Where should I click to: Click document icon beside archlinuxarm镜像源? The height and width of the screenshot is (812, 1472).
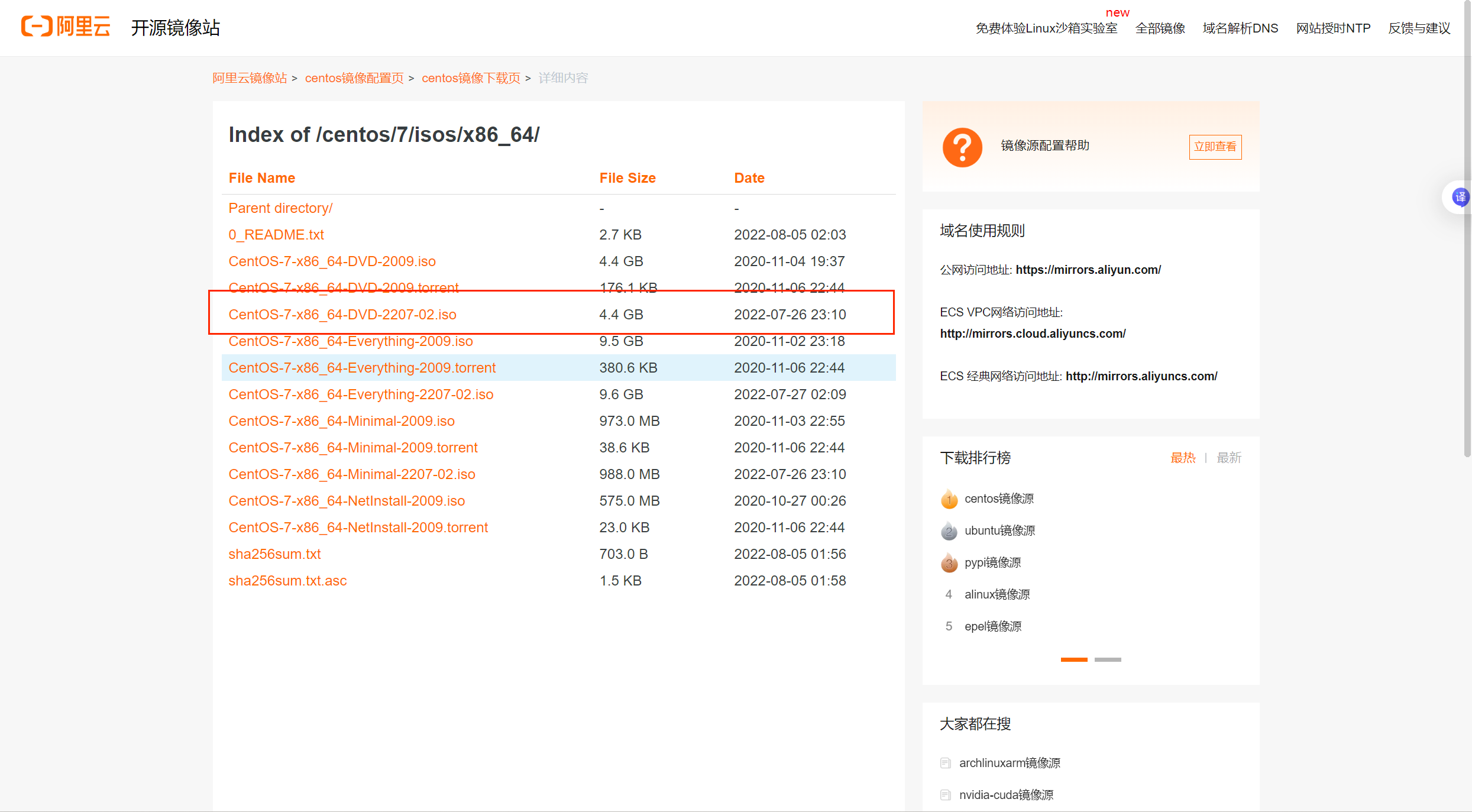pyautogui.click(x=945, y=763)
